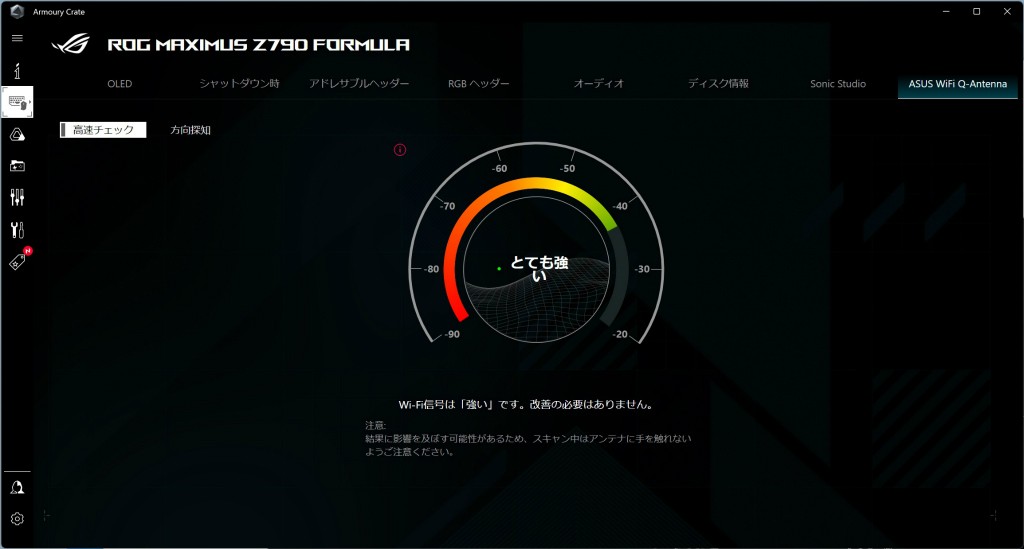Open the Featured deals tag icon

[18, 261]
